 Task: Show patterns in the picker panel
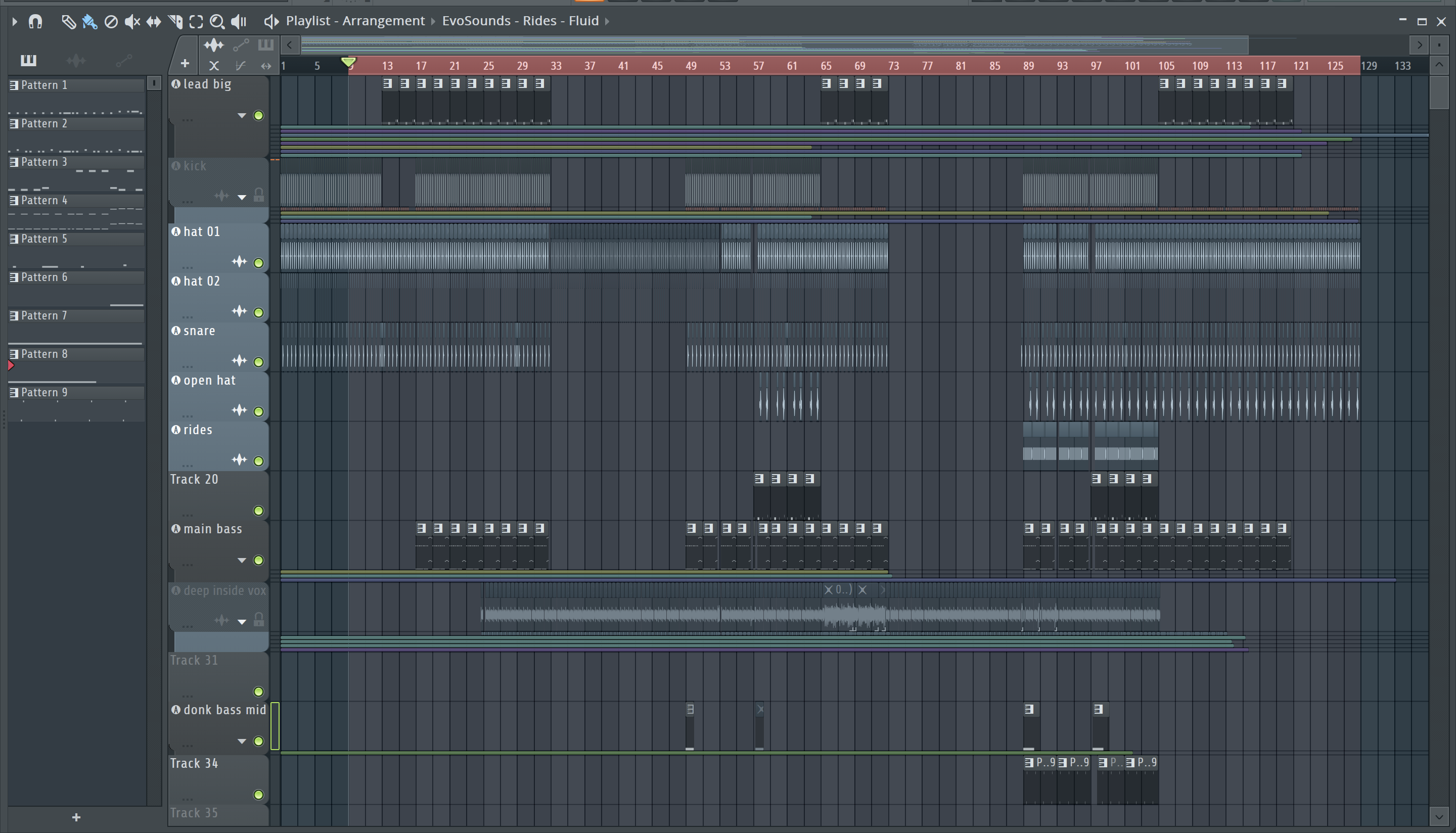[28, 60]
